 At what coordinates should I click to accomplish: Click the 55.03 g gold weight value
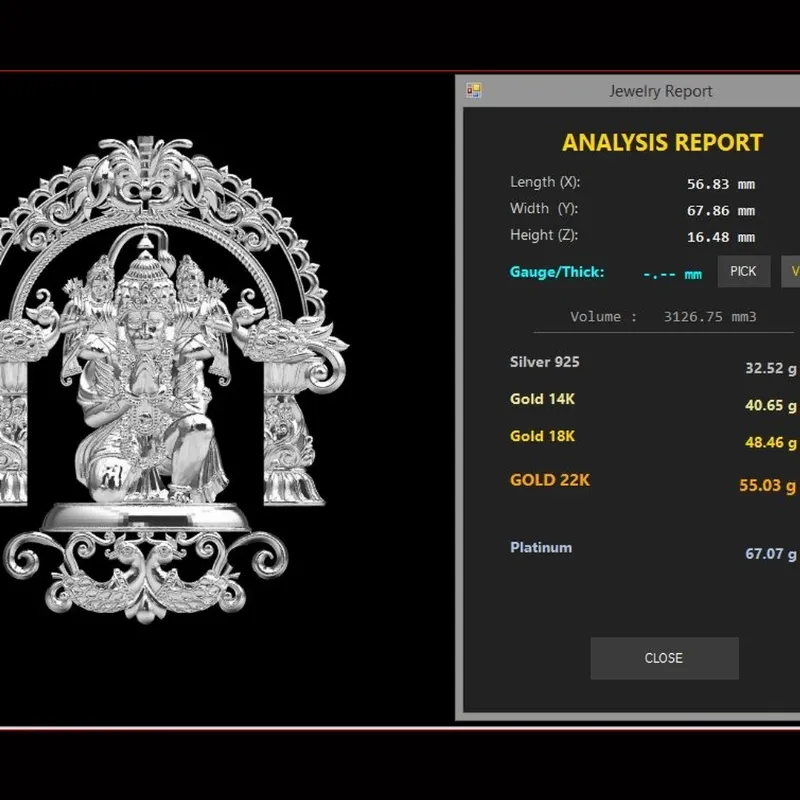tap(767, 485)
